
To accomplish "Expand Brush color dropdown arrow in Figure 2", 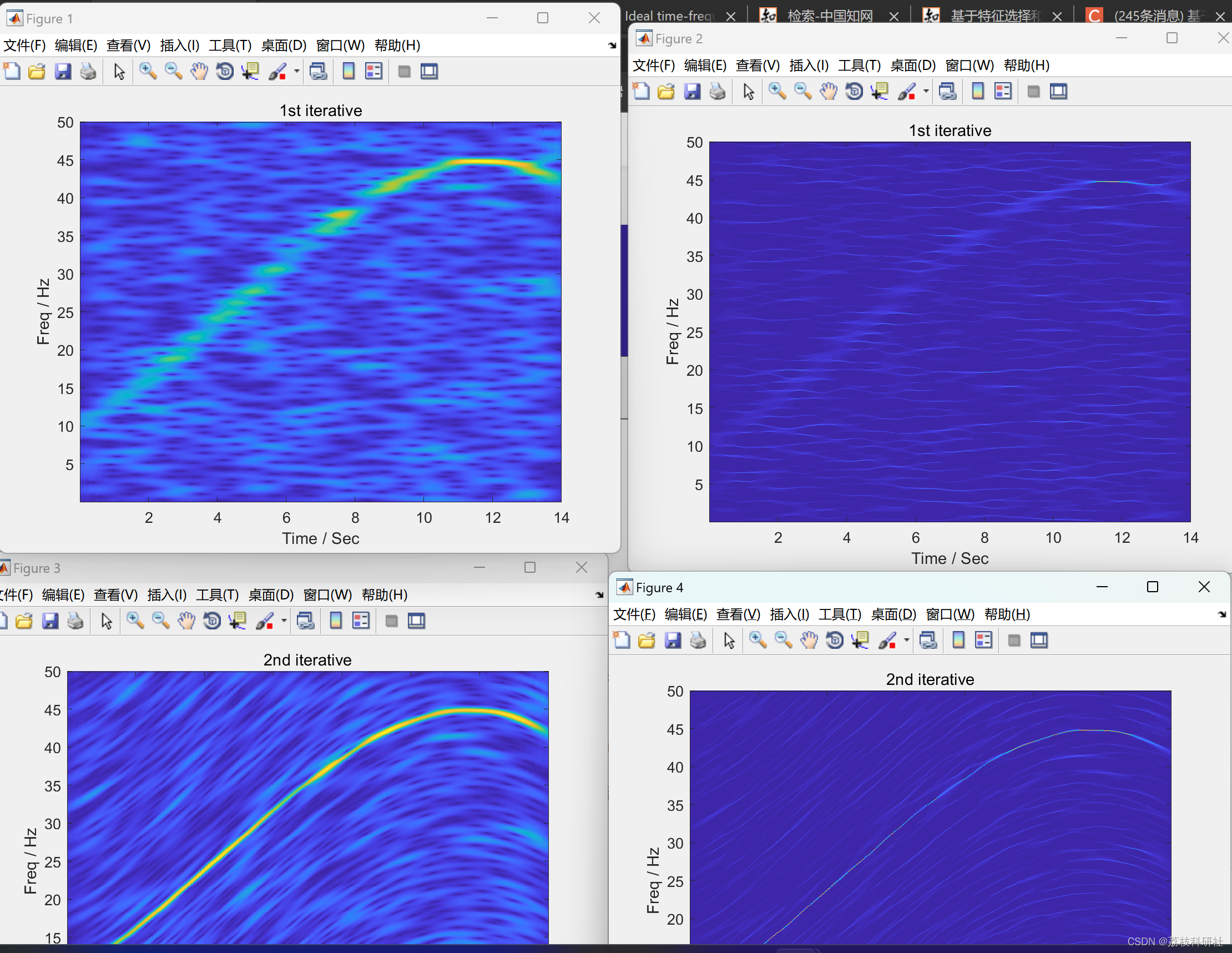I will (x=926, y=92).
